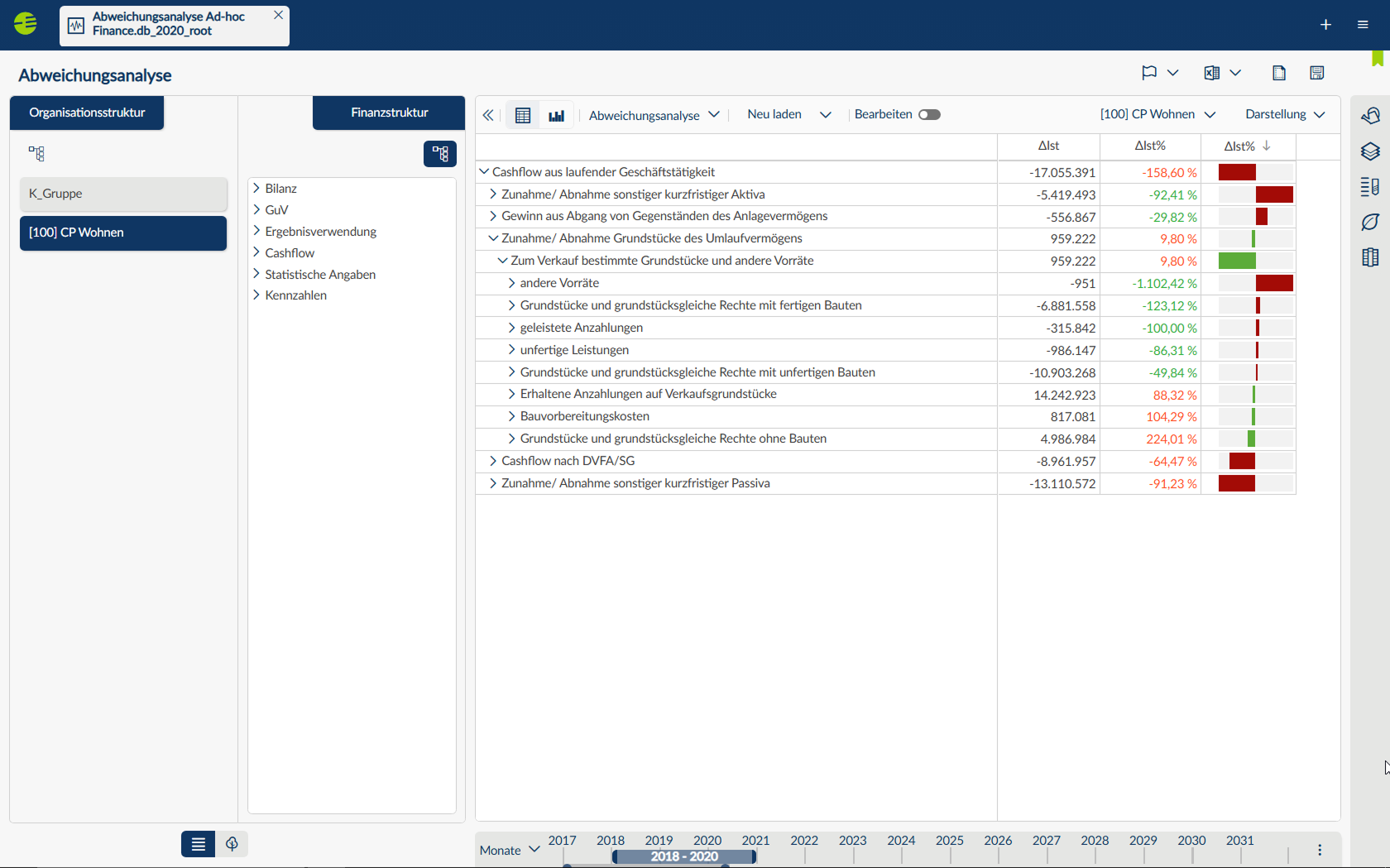Toggle the Bearbeiten switch
This screenshot has height=868, width=1390.
[x=929, y=115]
